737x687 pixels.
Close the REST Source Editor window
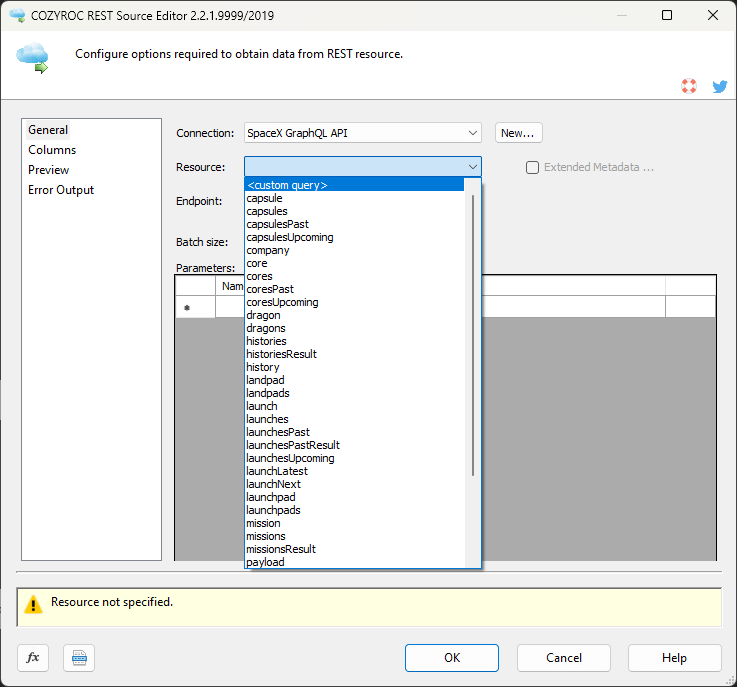pos(713,15)
